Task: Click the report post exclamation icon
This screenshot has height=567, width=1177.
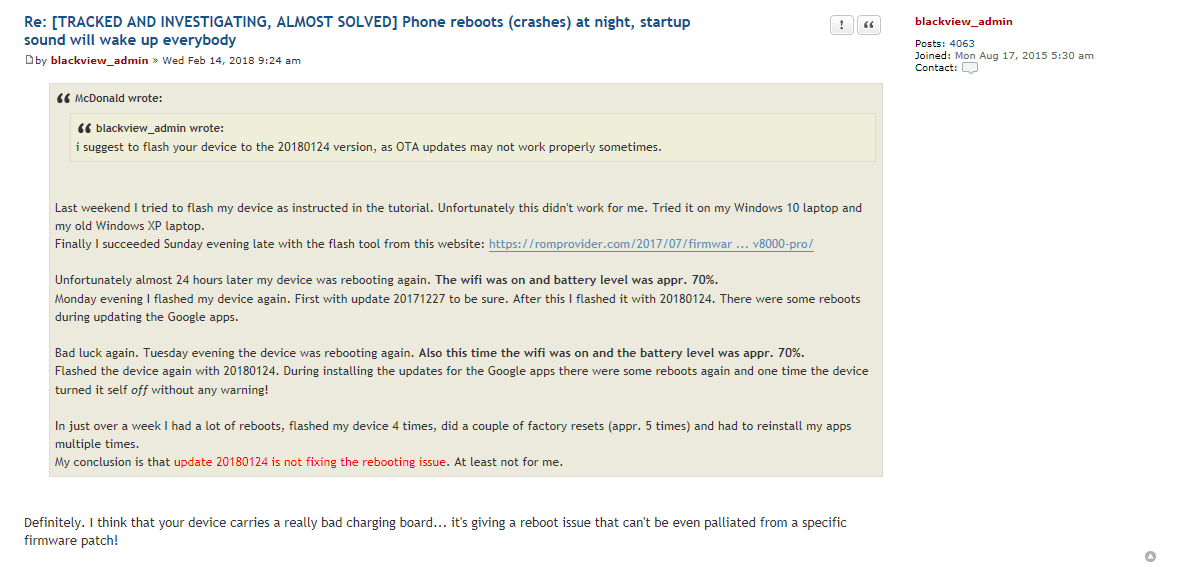Action: 841,26
